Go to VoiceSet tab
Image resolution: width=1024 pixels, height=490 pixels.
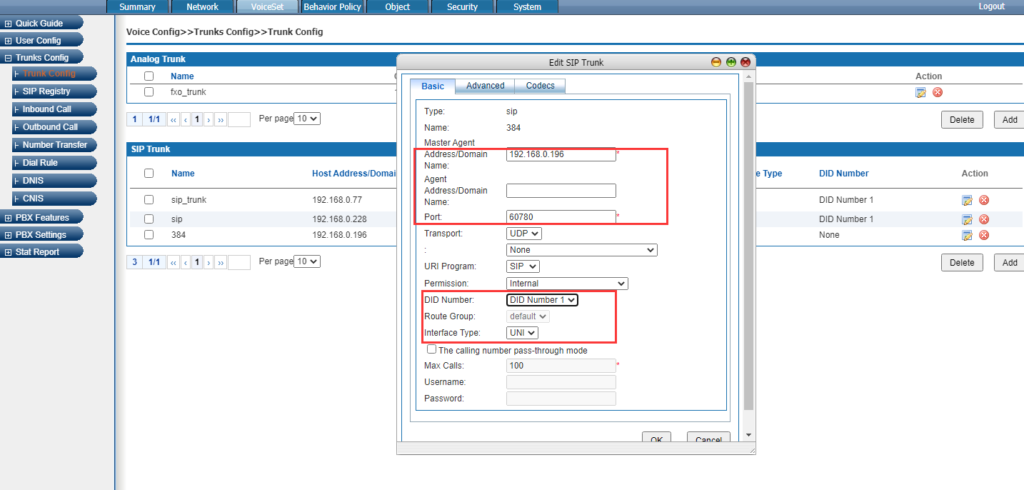coord(267,7)
